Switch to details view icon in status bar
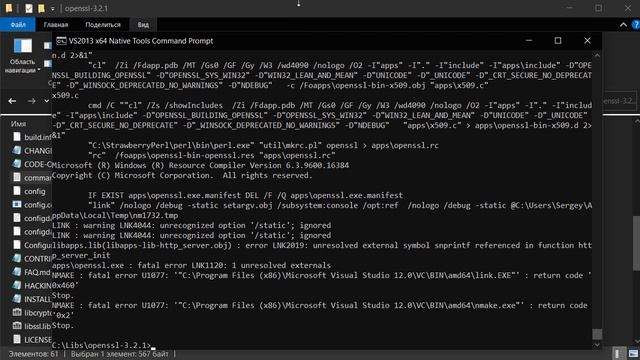The width and height of the screenshot is (640, 360). point(619,354)
